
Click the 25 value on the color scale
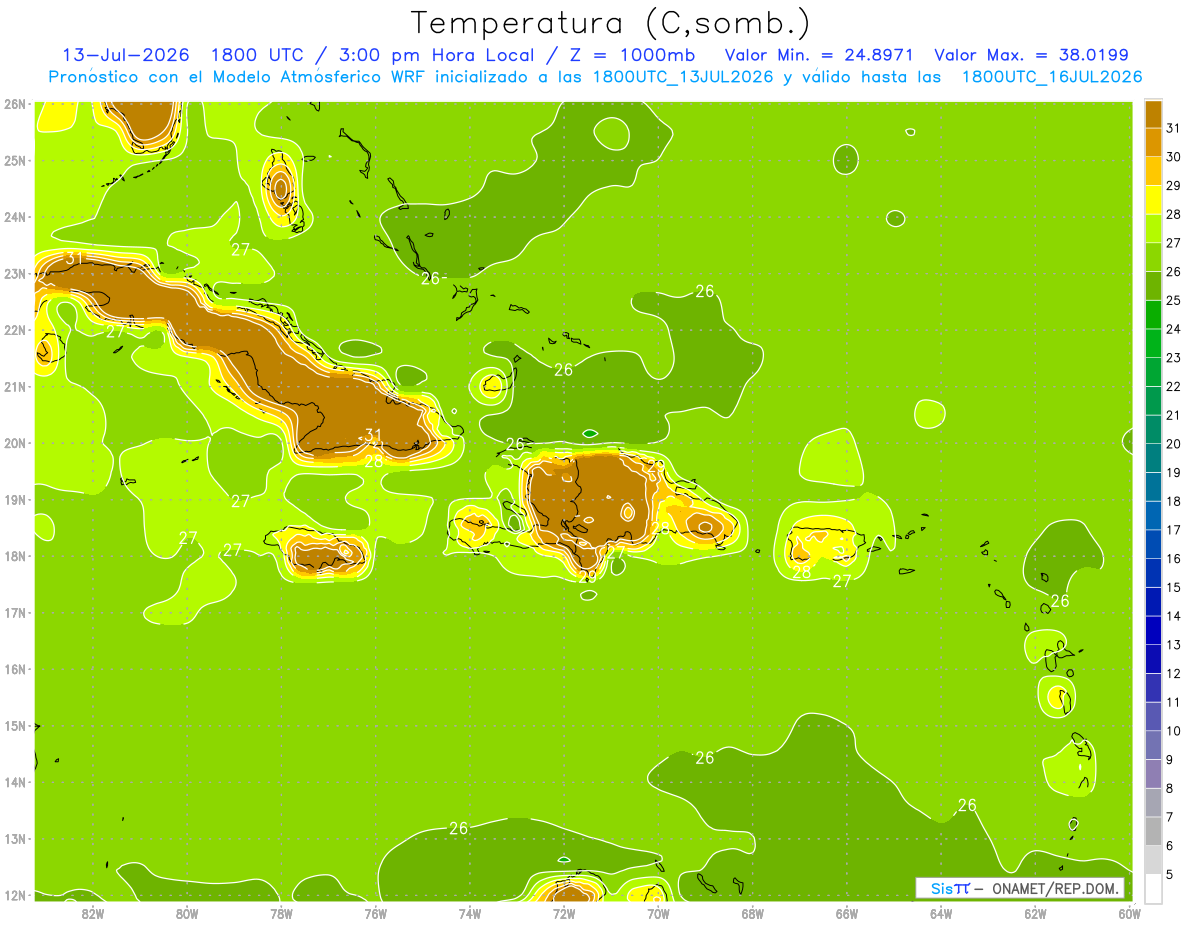tap(1174, 300)
